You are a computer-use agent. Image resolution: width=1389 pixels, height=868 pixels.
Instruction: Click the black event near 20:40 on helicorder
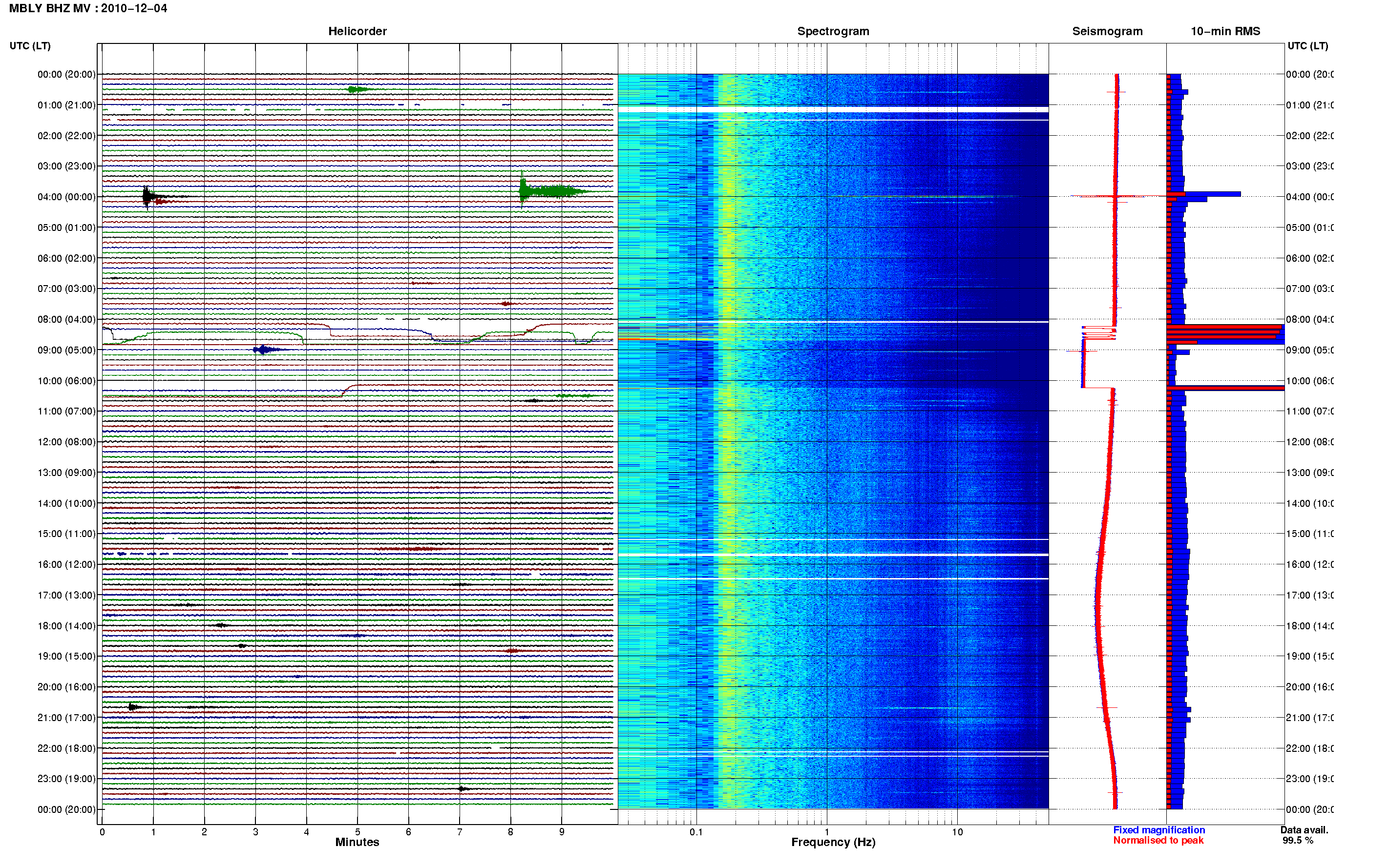133,707
